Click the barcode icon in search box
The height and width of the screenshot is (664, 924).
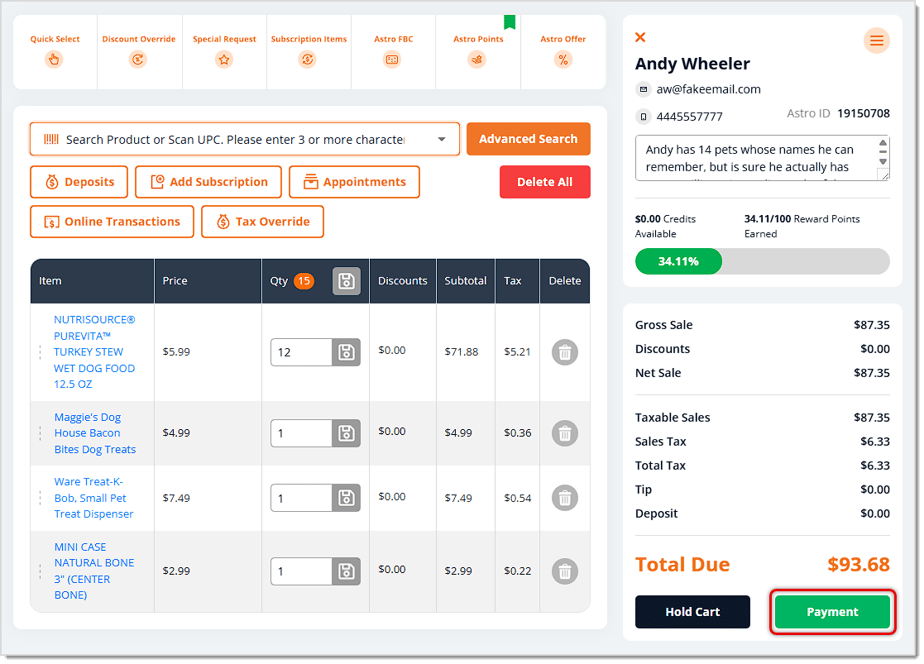[x=51, y=140]
